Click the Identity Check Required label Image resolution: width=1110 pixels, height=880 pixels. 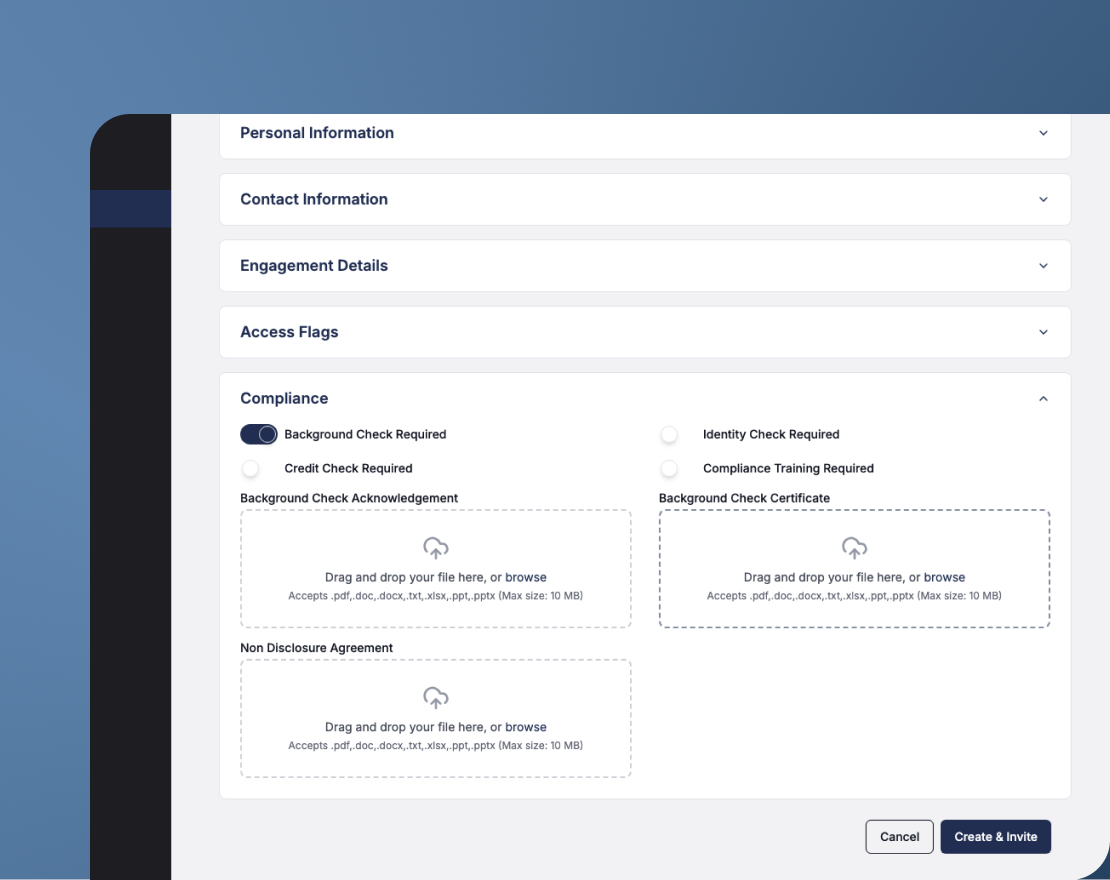(x=771, y=435)
